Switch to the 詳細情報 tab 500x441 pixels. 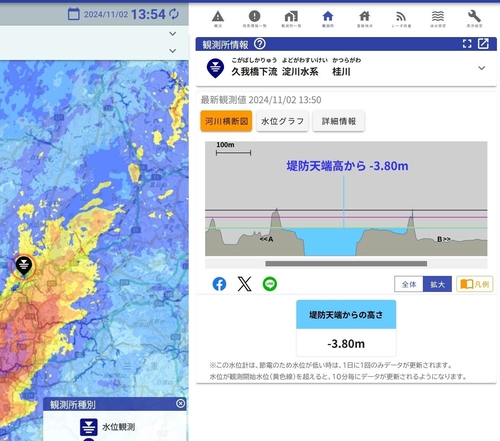point(339,121)
